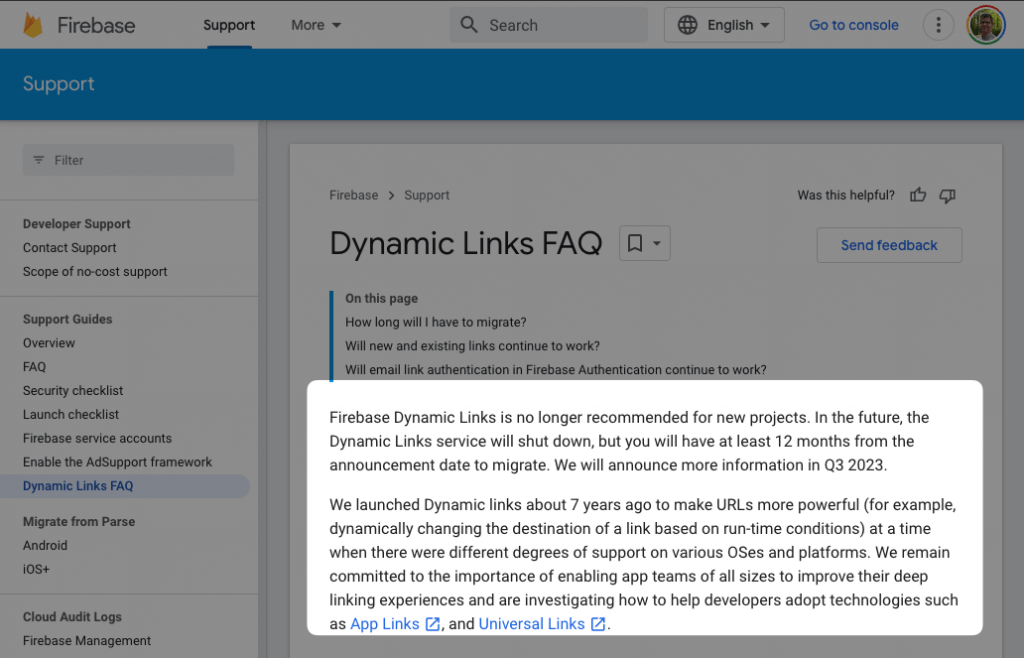Bookmark the Dynamic Links FAQ page
The width and height of the screenshot is (1024, 658).
click(635, 243)
